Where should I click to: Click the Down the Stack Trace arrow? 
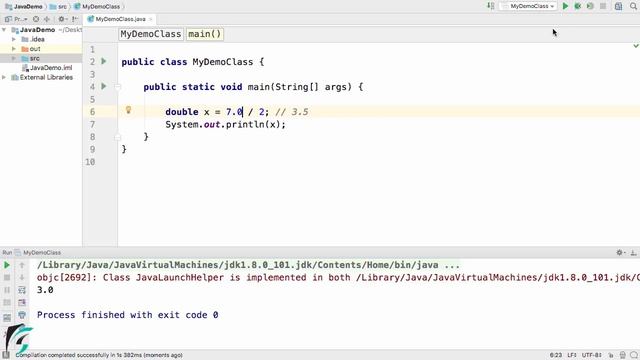coord(22,278)
